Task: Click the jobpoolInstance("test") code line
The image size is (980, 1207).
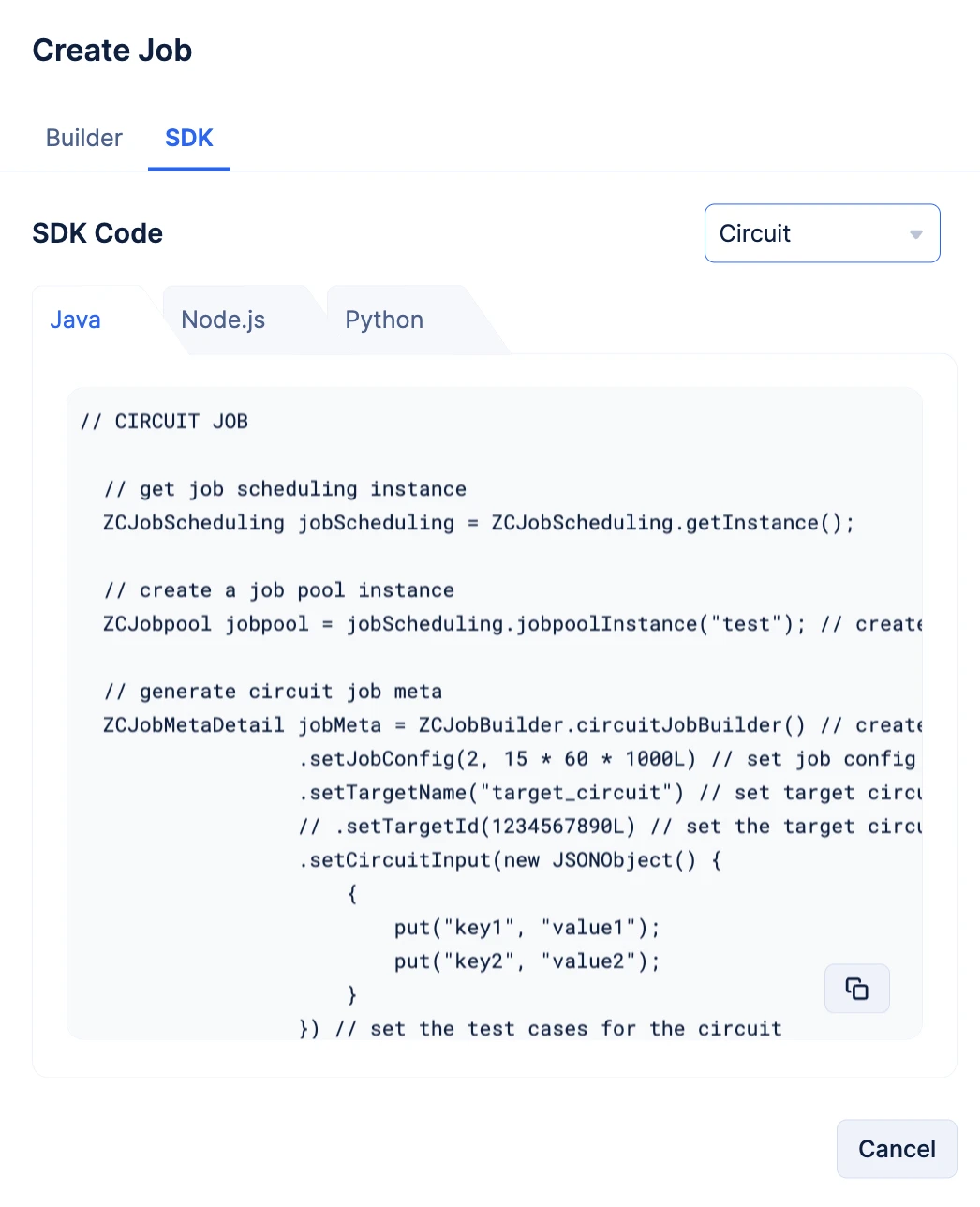Action: pyautogui.click(x=512, y=624)
